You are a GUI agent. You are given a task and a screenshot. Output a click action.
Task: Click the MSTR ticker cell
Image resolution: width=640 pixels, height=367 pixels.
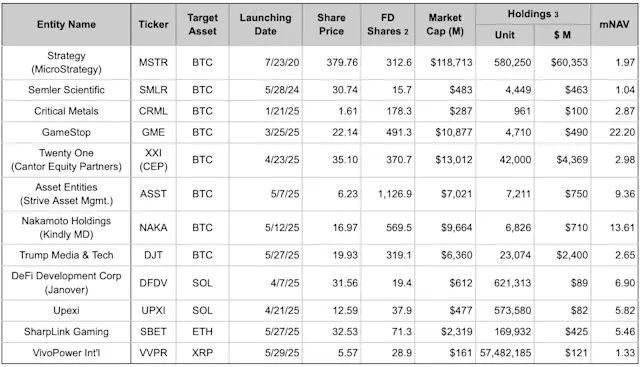(x=153, y=62)
